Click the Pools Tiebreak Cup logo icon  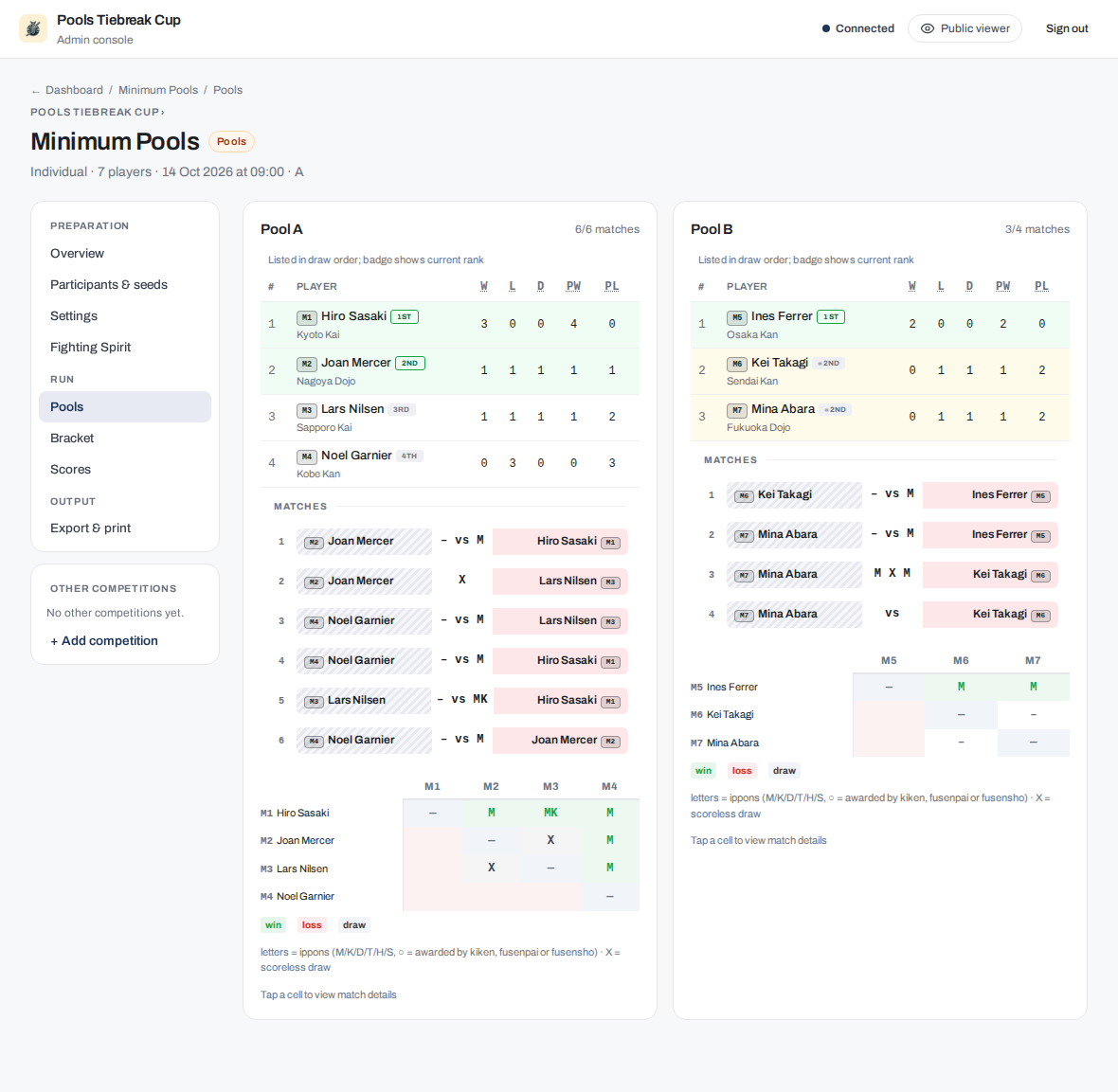[33, 28]
